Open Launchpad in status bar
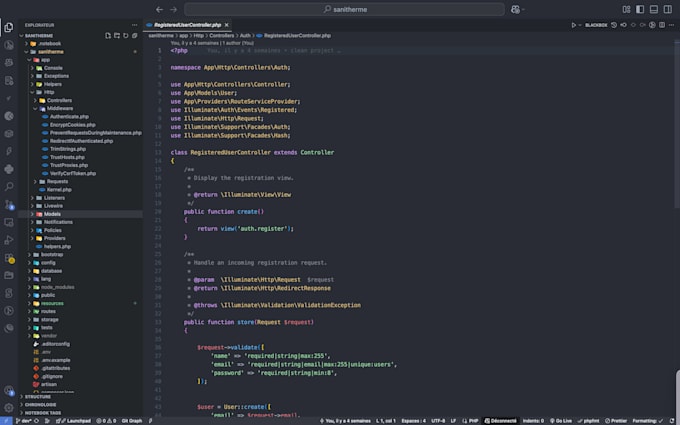The height and width of the screenshot is (425, 680). coord(76,421)
